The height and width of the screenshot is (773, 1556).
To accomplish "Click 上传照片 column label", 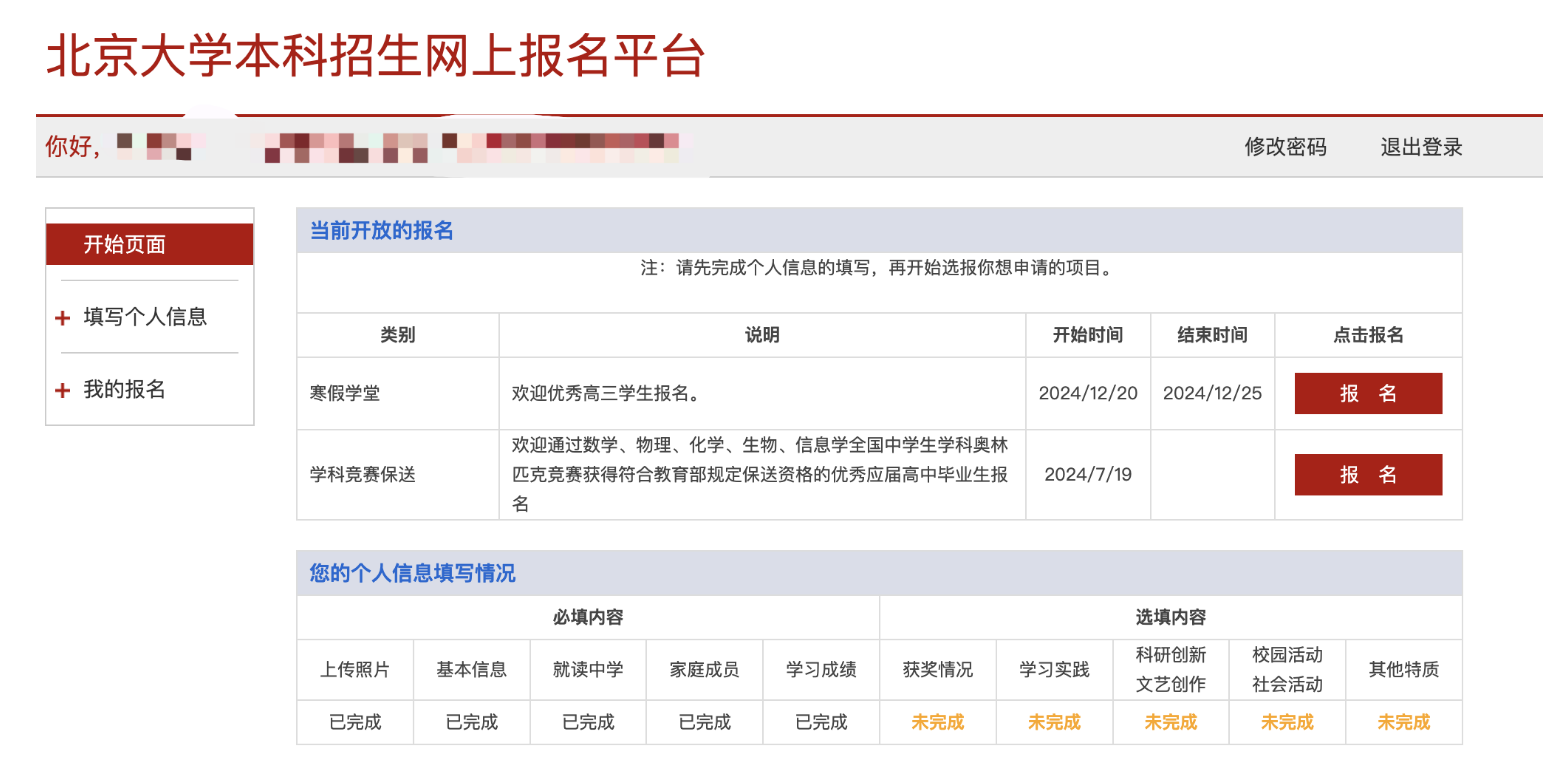I will click(x=355, y=669).
